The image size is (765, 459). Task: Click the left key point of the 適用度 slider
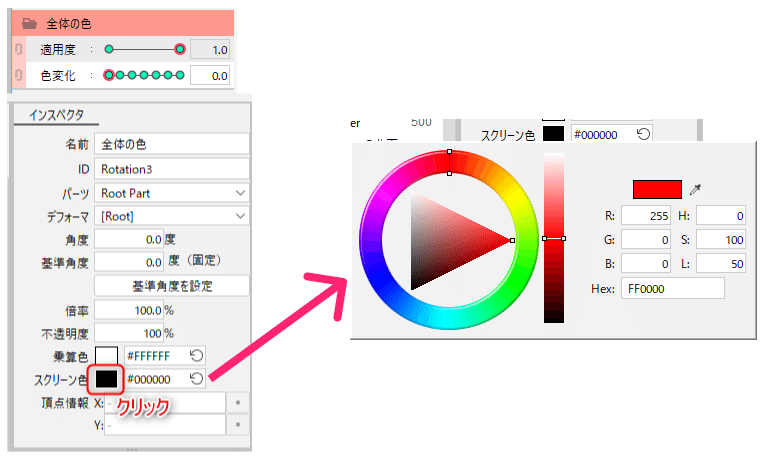coord(109,49)
